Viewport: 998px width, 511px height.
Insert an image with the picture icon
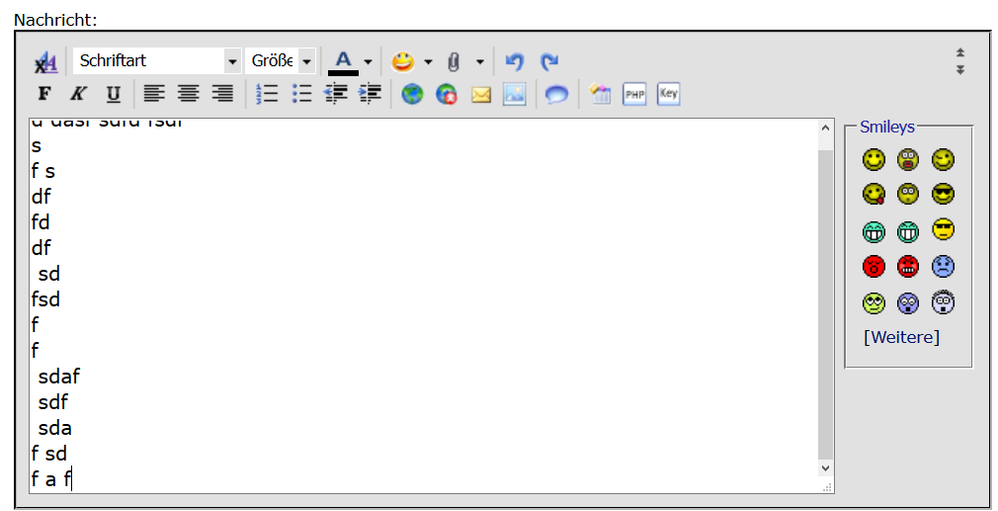(514, 94)
